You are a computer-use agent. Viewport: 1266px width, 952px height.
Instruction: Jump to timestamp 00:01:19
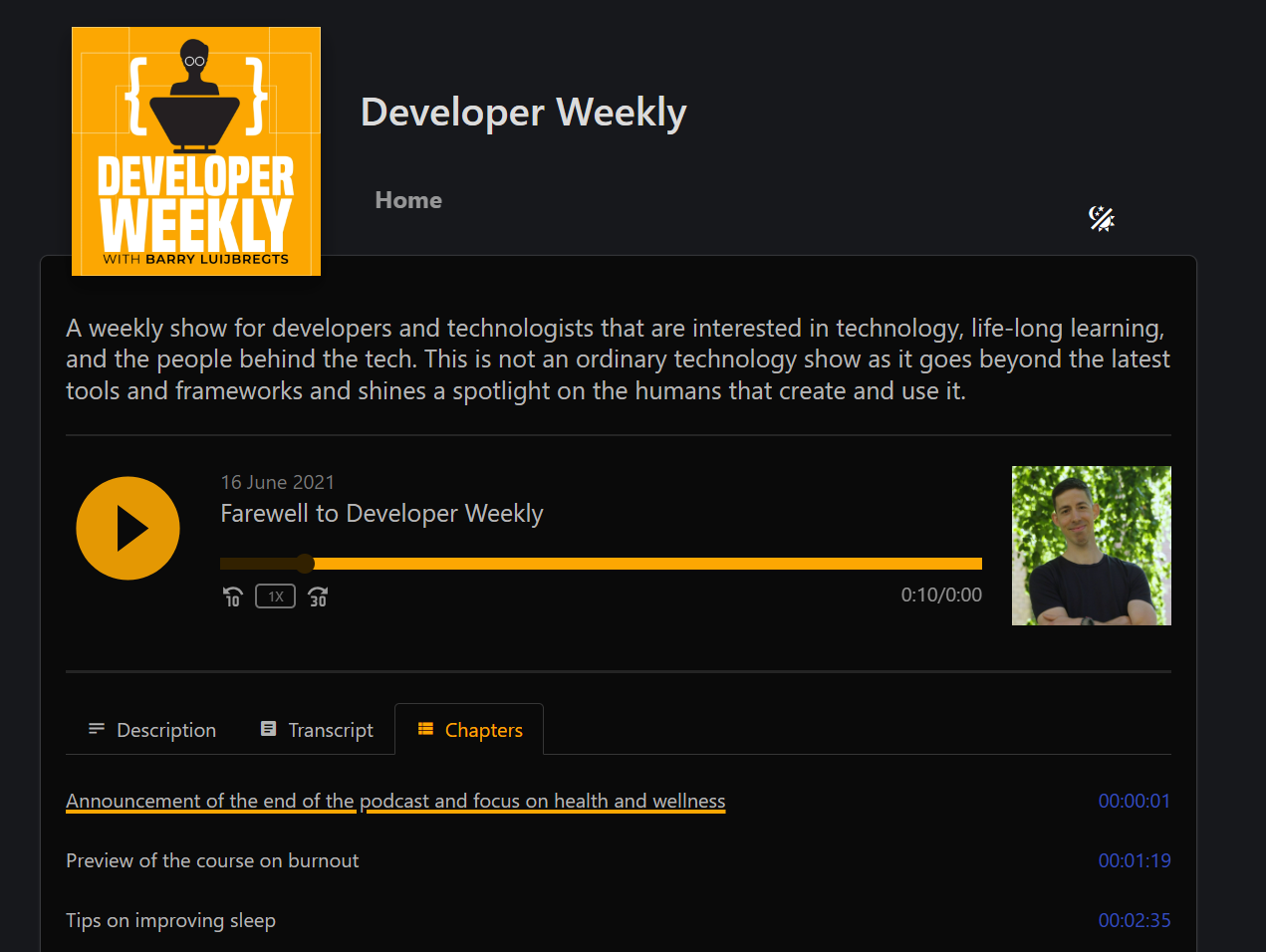[1135, 860]
